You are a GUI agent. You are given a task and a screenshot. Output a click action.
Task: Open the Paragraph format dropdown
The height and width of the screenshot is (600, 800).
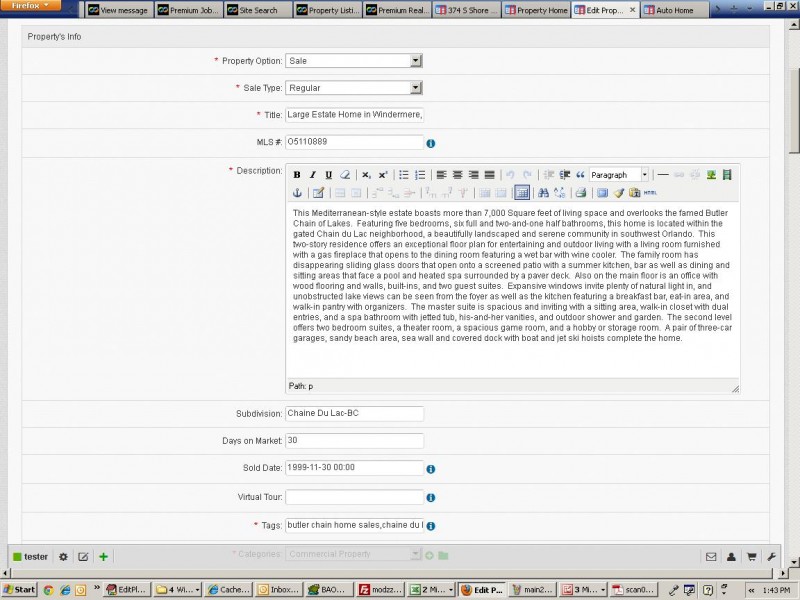[x=619, y=175]
